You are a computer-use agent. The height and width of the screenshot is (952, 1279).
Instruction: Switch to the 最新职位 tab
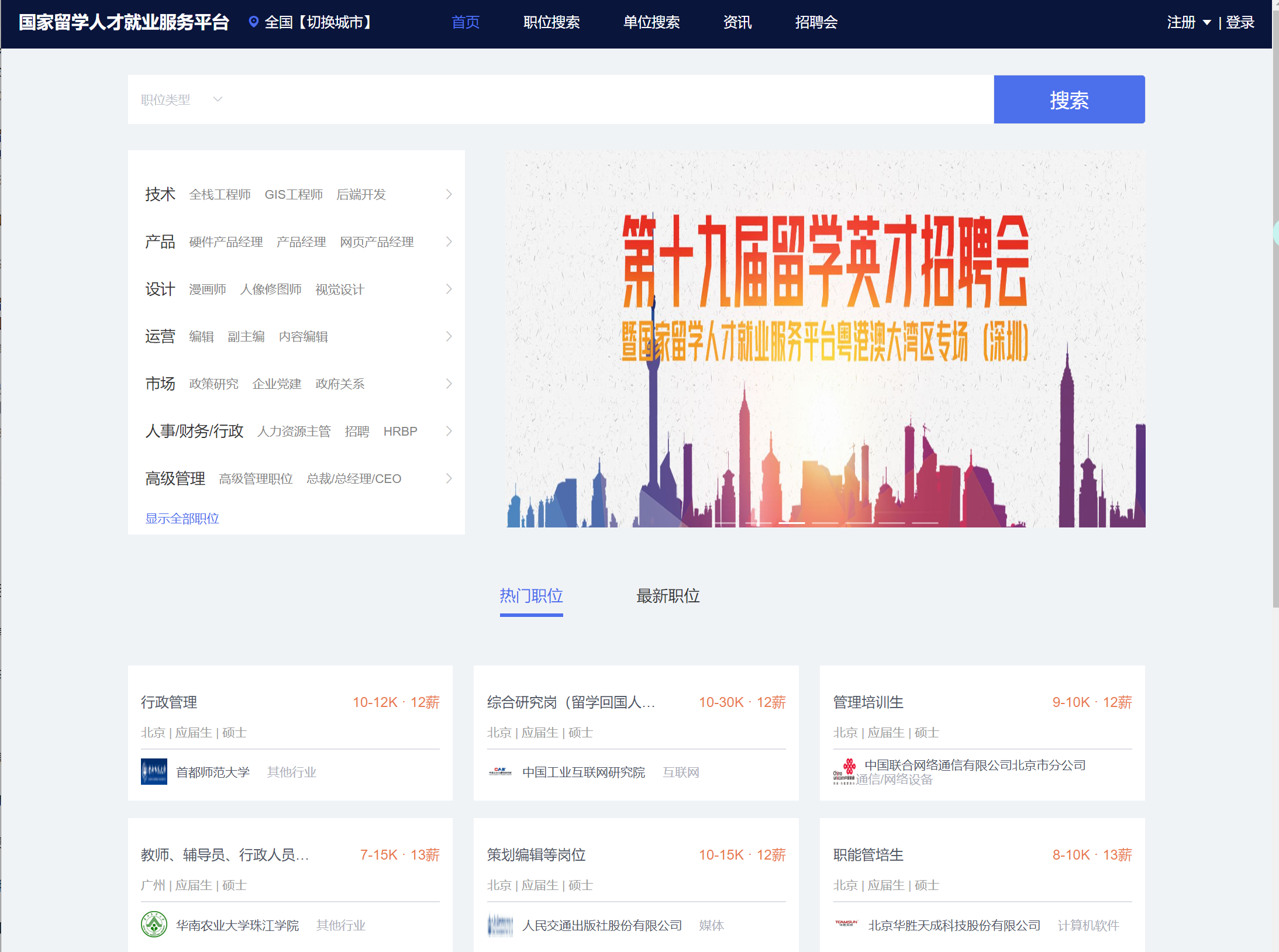click(668, 596)
